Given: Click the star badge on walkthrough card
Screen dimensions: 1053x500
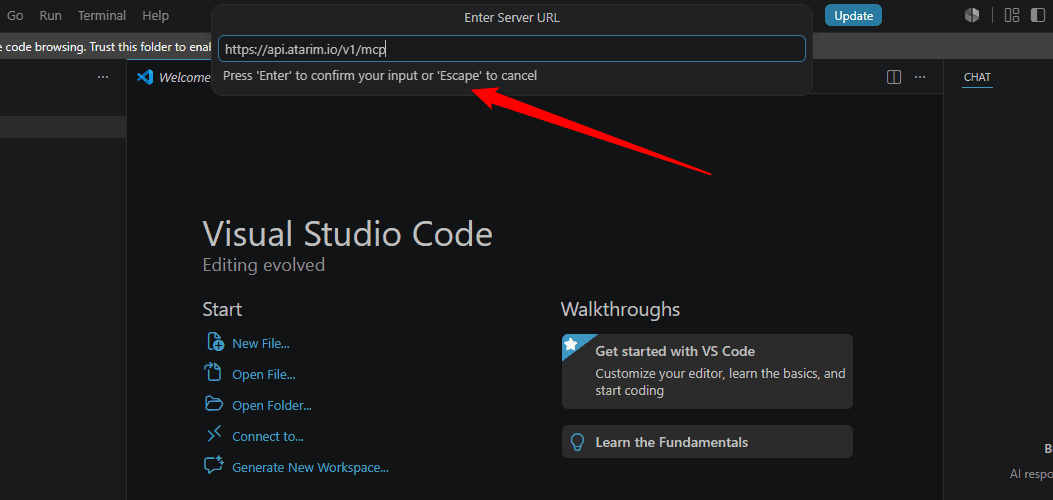Looking at the screenshot, I should [571, 344].
